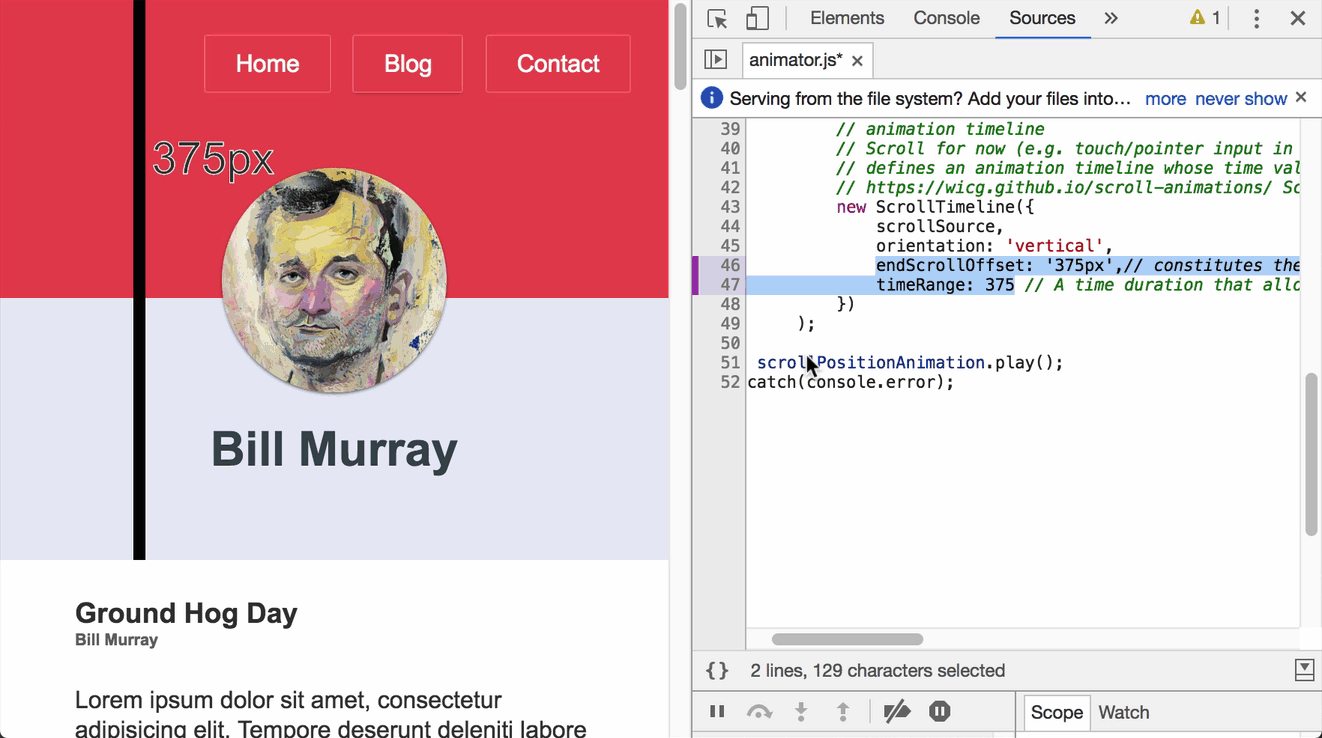1322x738 pixels.
Task: Switch to the Watch pane tab
Action: pyautogui.click(x=1124, y=713)
